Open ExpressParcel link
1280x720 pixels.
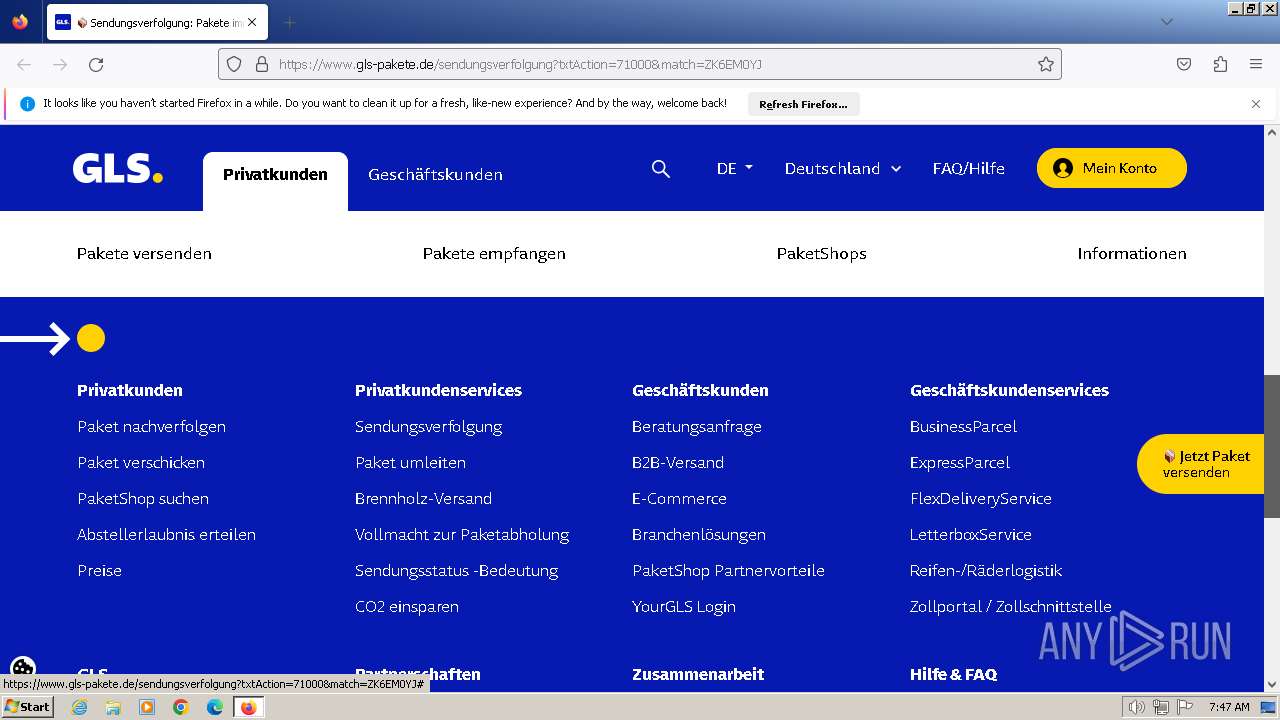(960, 463)
